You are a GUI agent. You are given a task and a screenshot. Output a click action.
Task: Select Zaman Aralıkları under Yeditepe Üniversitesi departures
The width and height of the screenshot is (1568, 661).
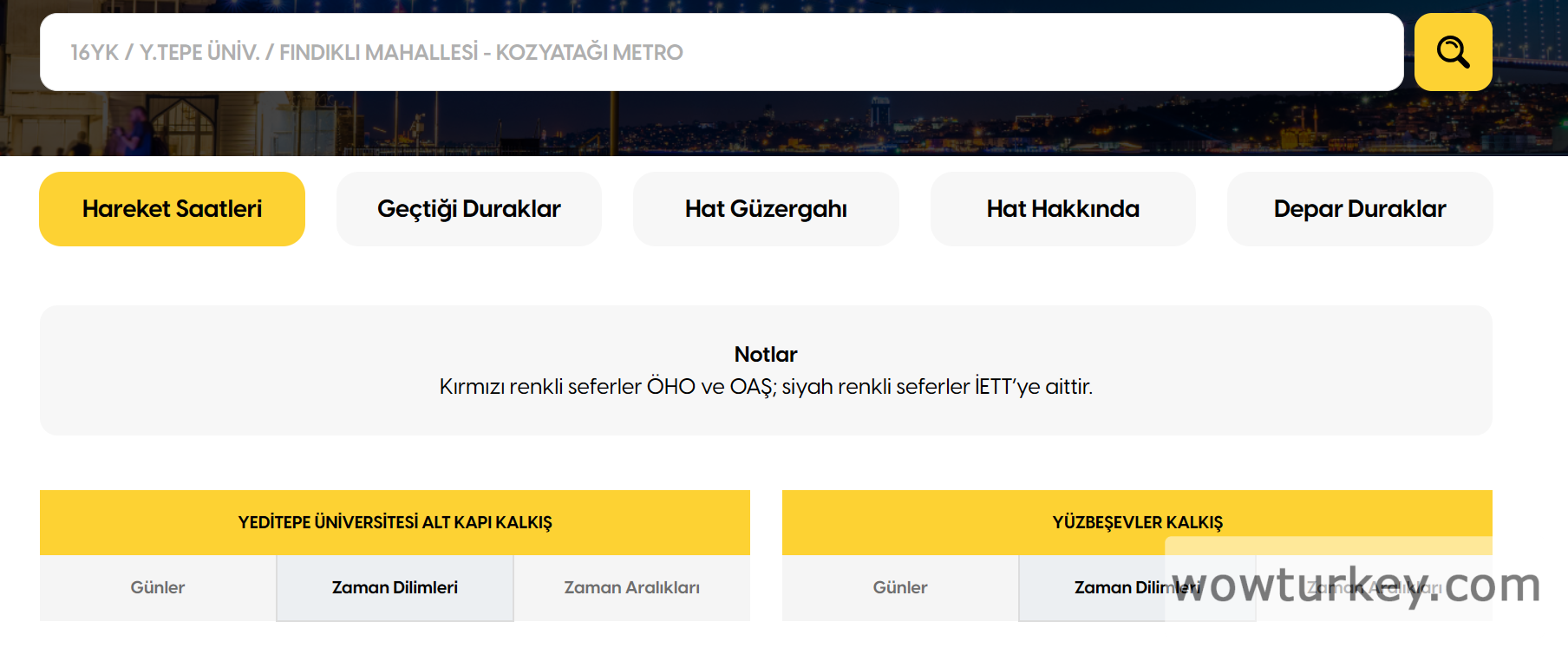click(631, 587)
